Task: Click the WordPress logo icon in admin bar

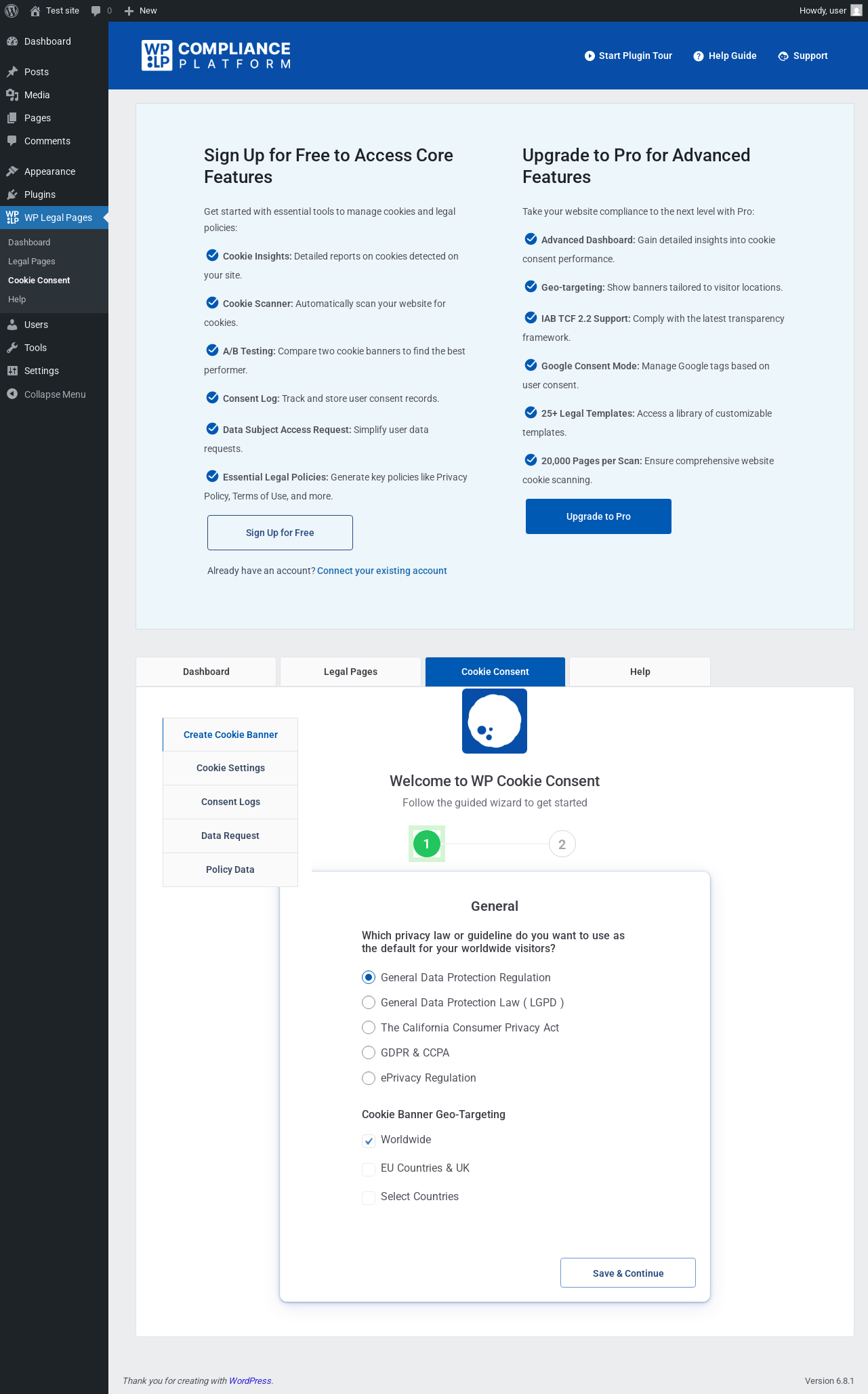Action: (12, 11)
